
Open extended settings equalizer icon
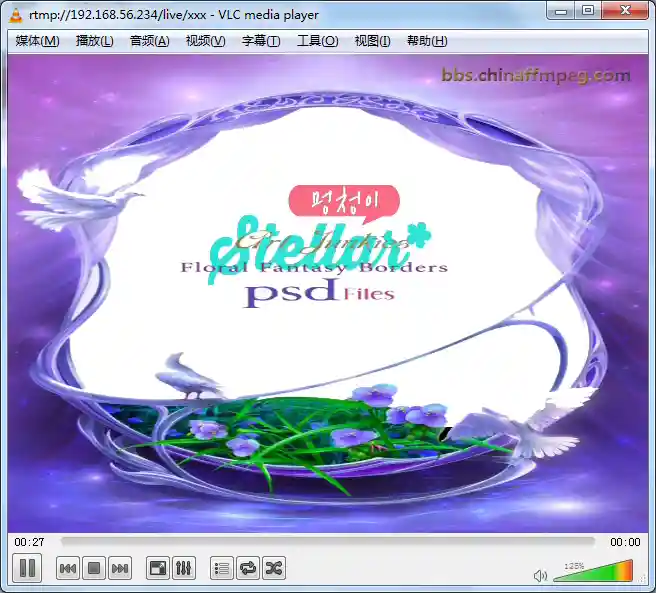point(184,568)
